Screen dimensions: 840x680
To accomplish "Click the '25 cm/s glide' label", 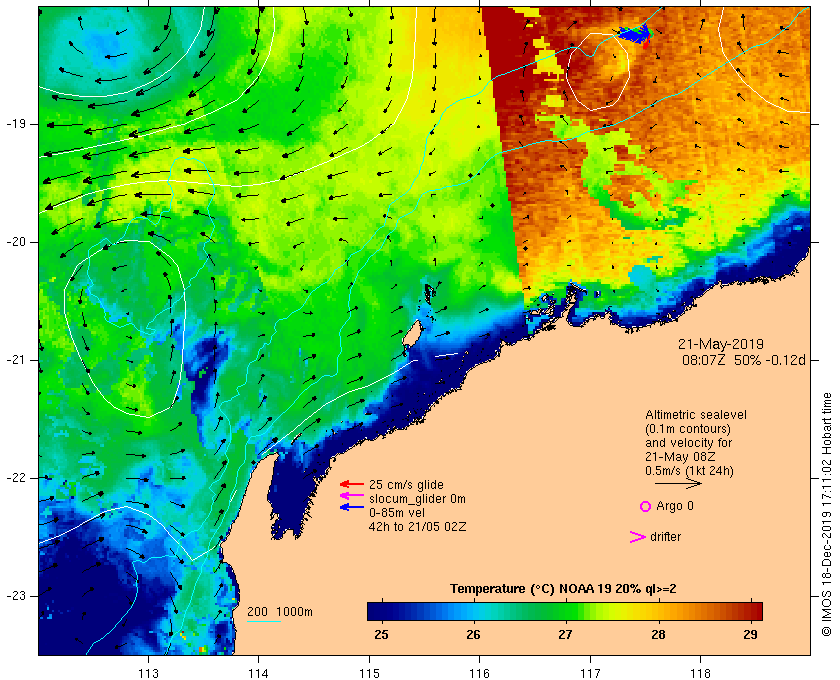I will click(406, 484).
